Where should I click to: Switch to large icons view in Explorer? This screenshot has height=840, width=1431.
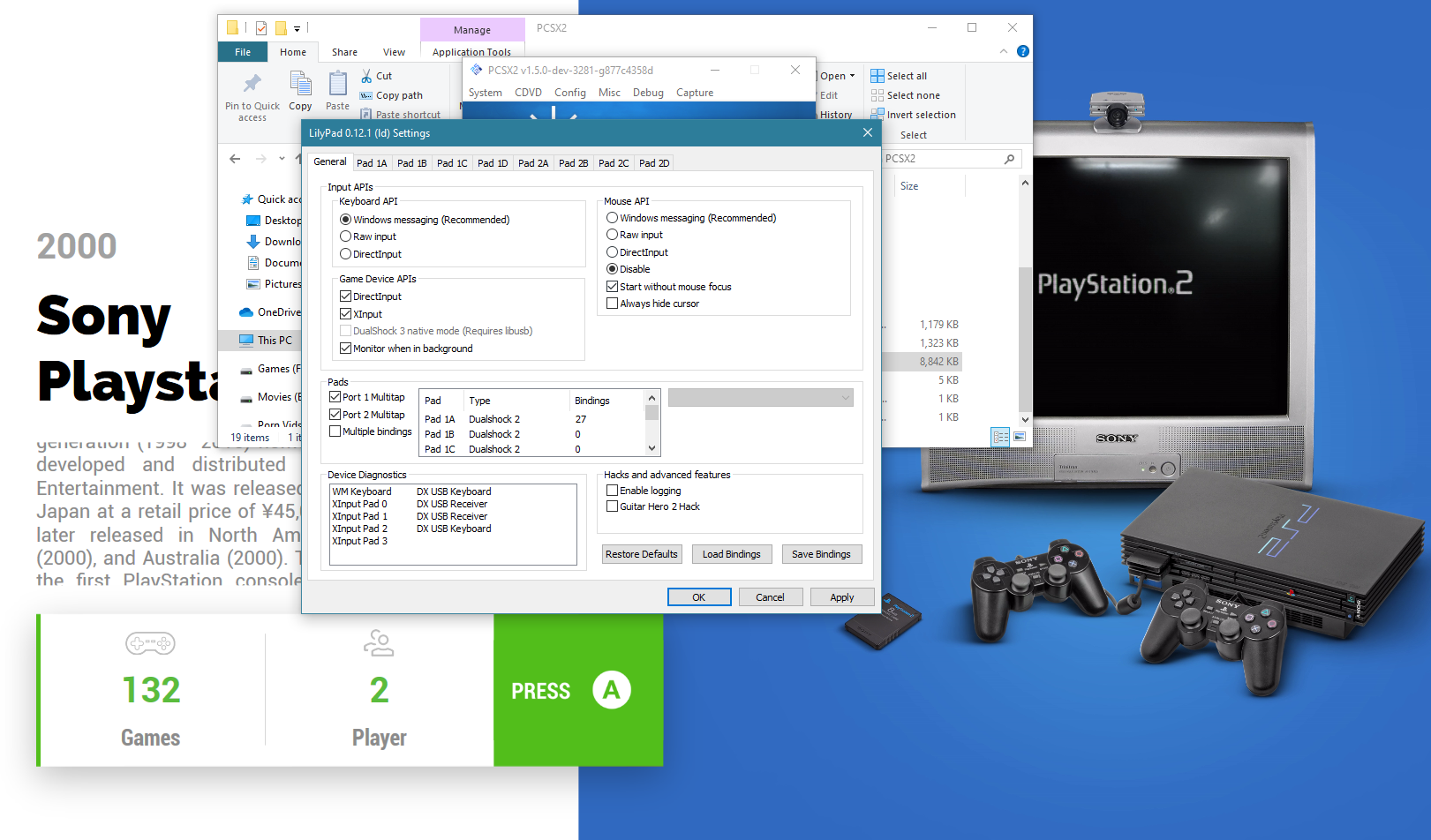(1020, 437)
